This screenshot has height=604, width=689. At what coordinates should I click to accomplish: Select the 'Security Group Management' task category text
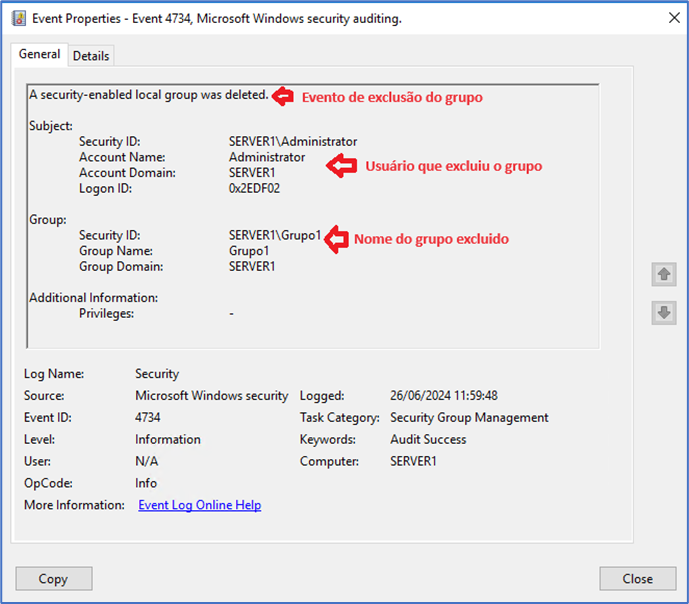(x=469, y=417)
